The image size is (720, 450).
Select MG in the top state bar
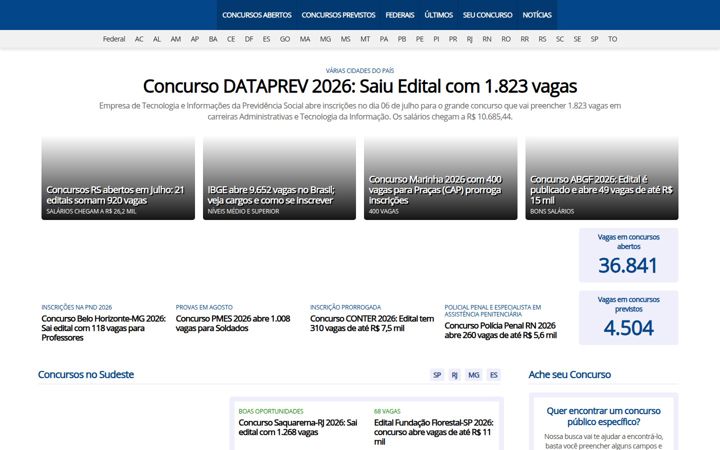point(326,39)
